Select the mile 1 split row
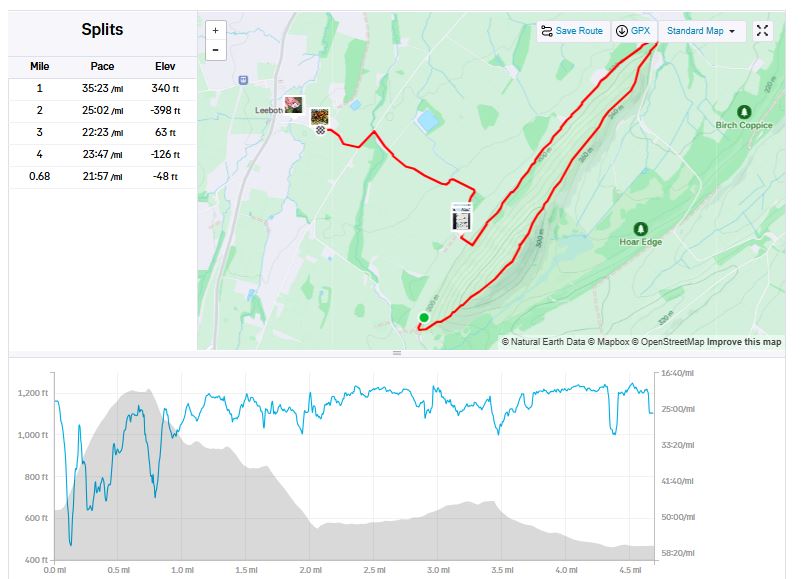805x579 pixels. (x=102, y=88)
